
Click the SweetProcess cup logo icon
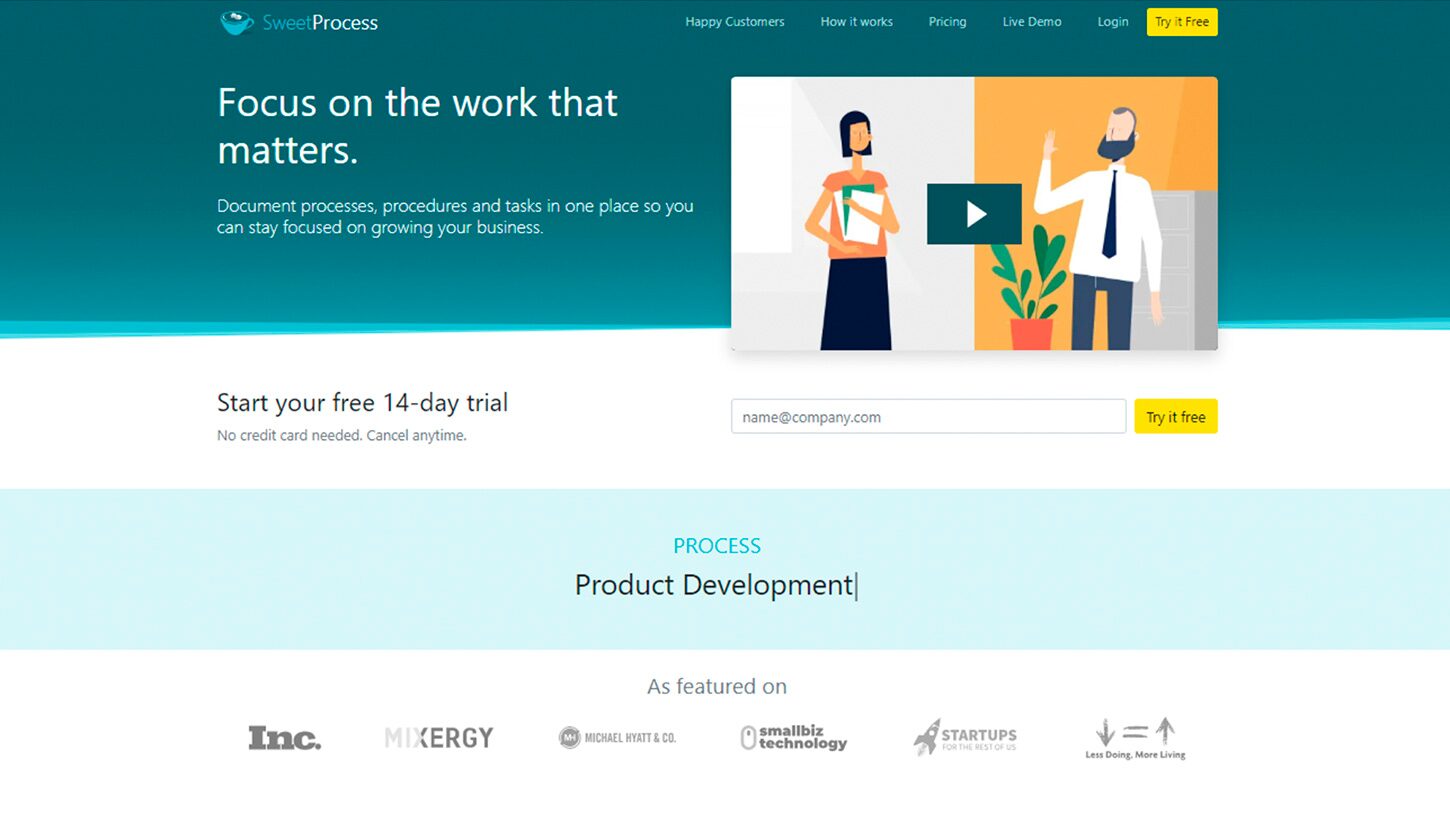(x=236, y=22)
